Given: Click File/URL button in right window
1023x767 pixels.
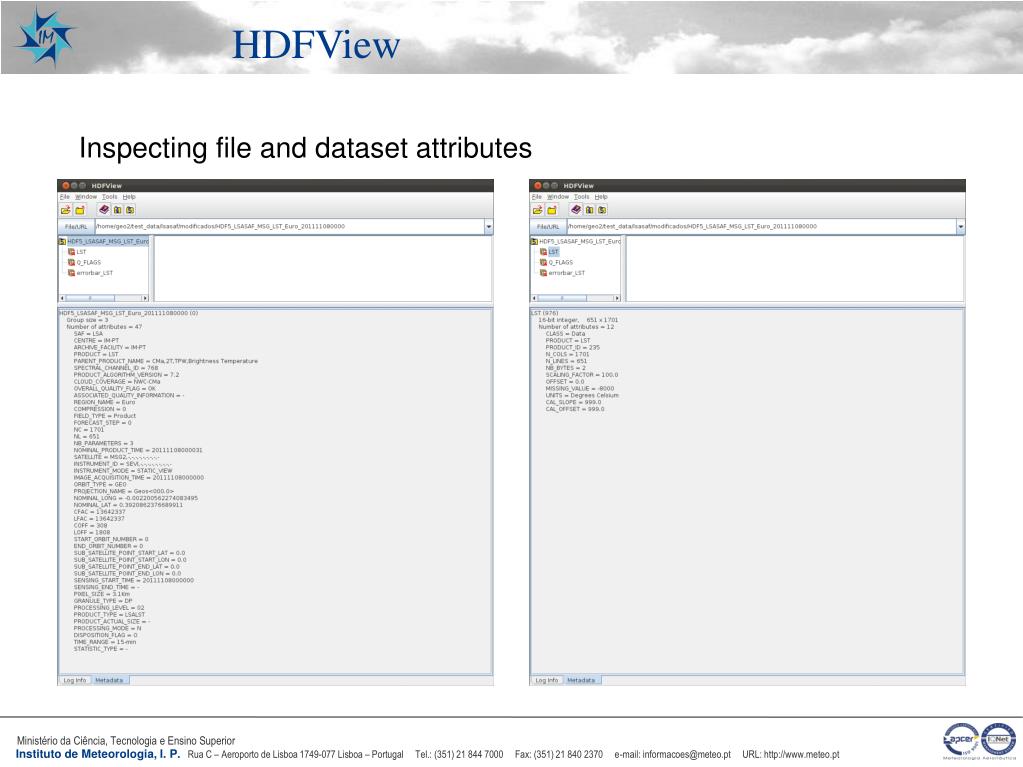Looking at the screenshot, I should [548, 227].
